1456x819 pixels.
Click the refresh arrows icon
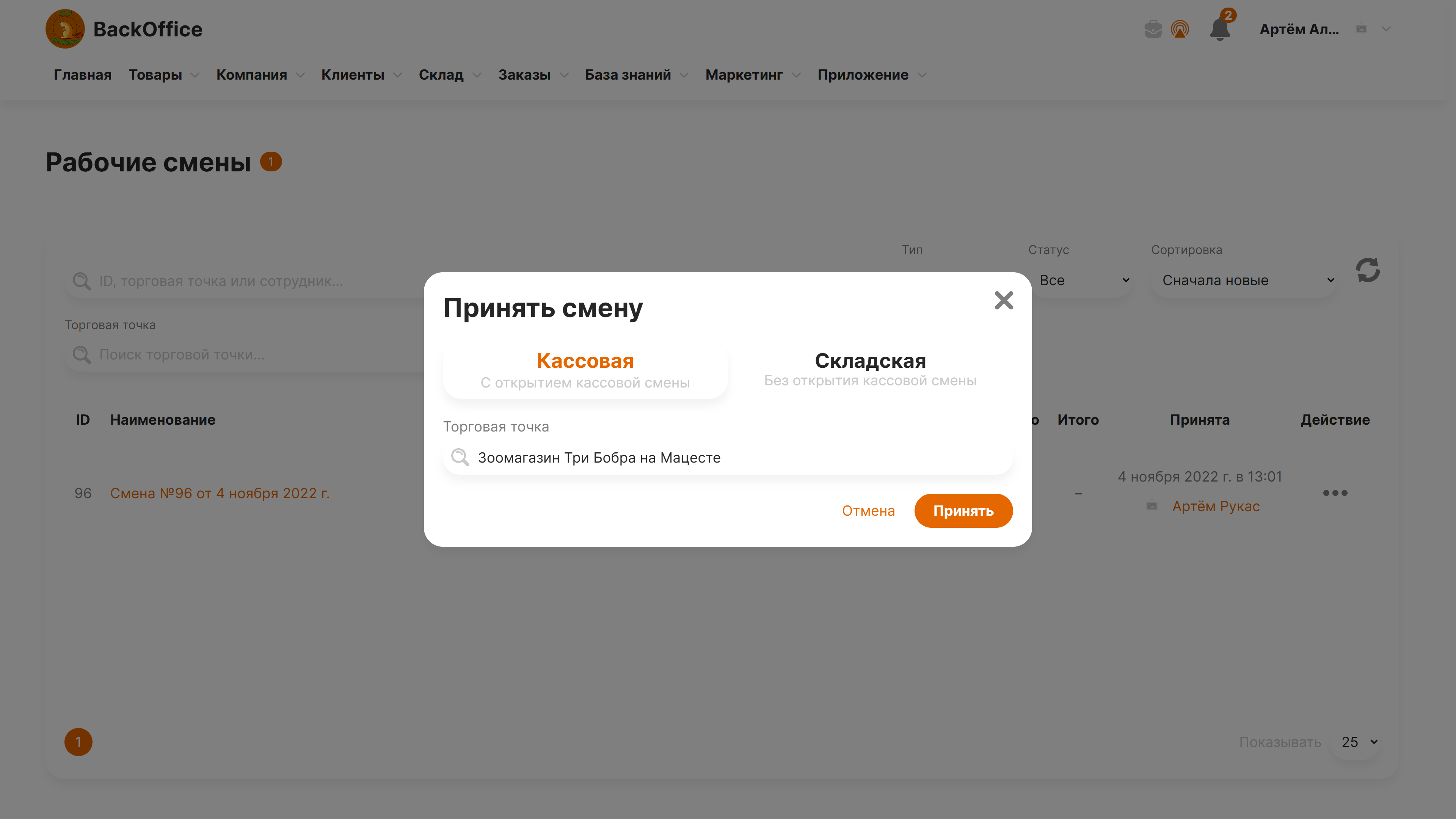[x=1367, y=270]
